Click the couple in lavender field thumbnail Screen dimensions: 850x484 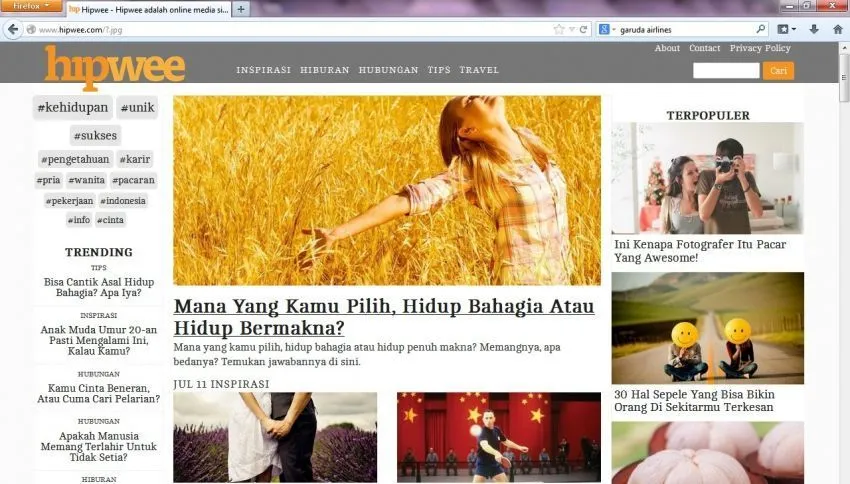pos(275,437)
